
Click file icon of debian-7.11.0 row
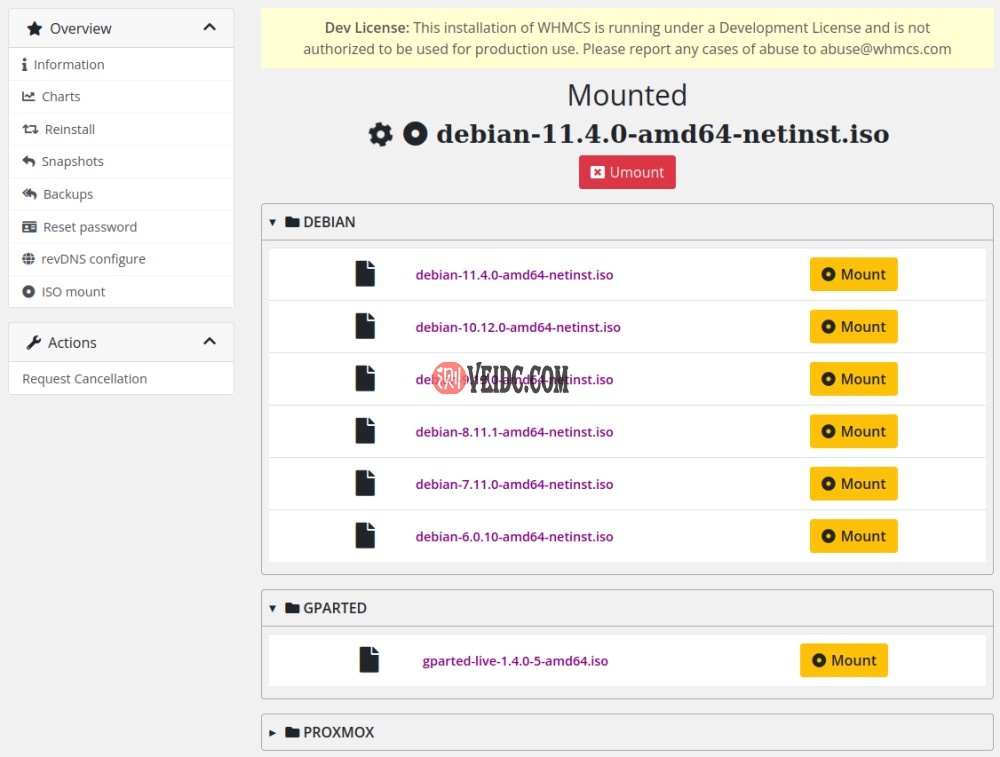(x=365, y=483)
